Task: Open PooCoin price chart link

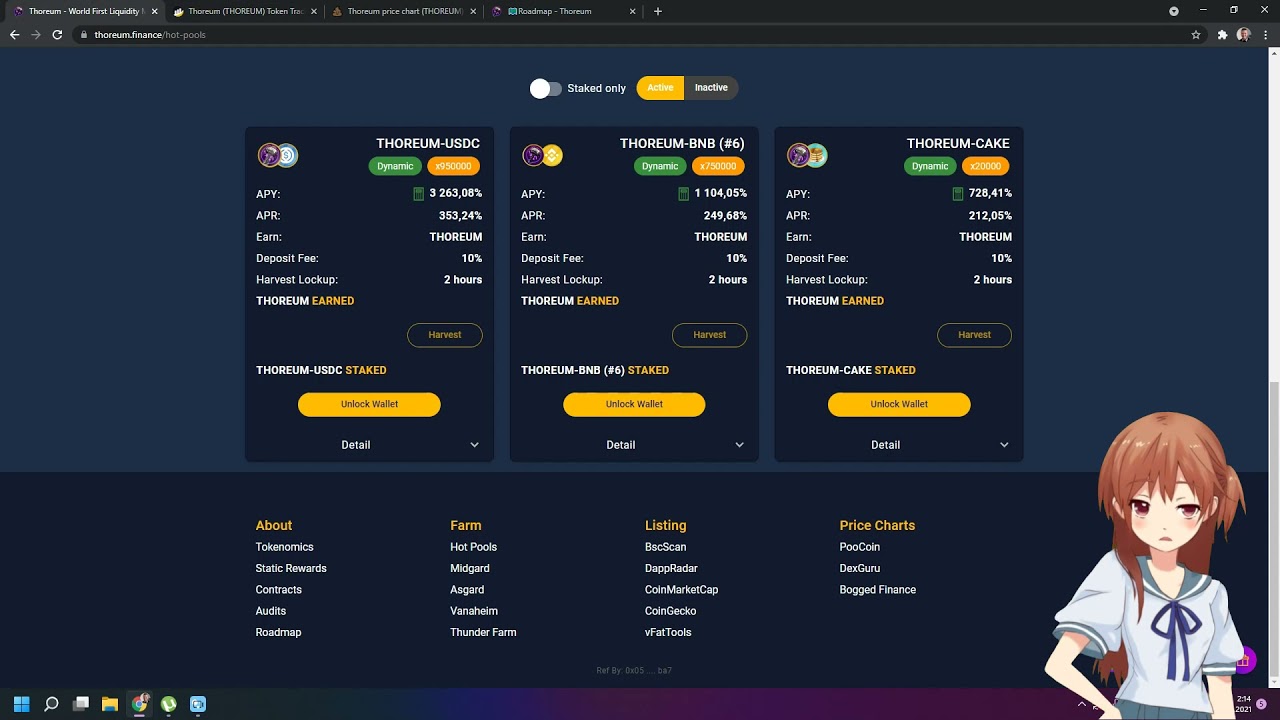Action: (x=860, y=547)
